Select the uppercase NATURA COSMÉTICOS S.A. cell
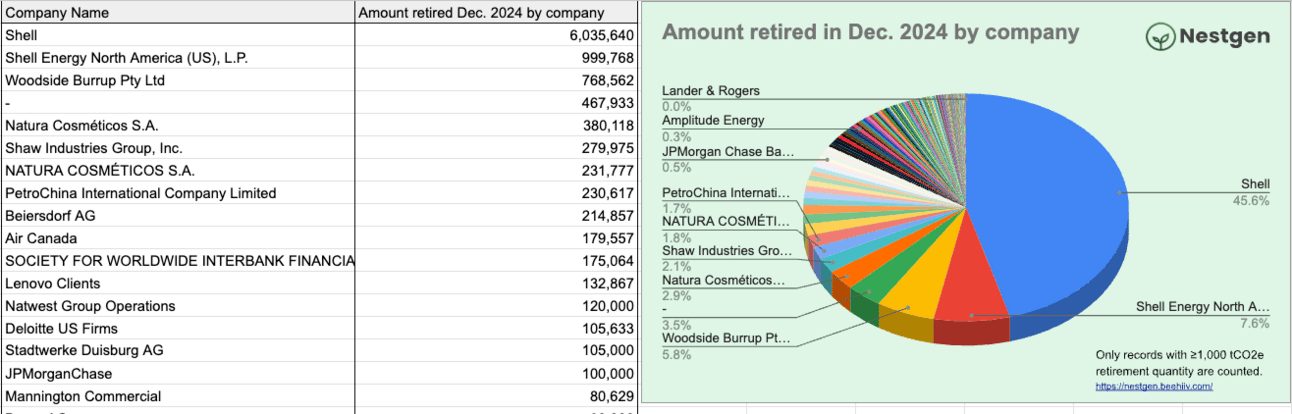1292x414 pixels. pos(178,170)
